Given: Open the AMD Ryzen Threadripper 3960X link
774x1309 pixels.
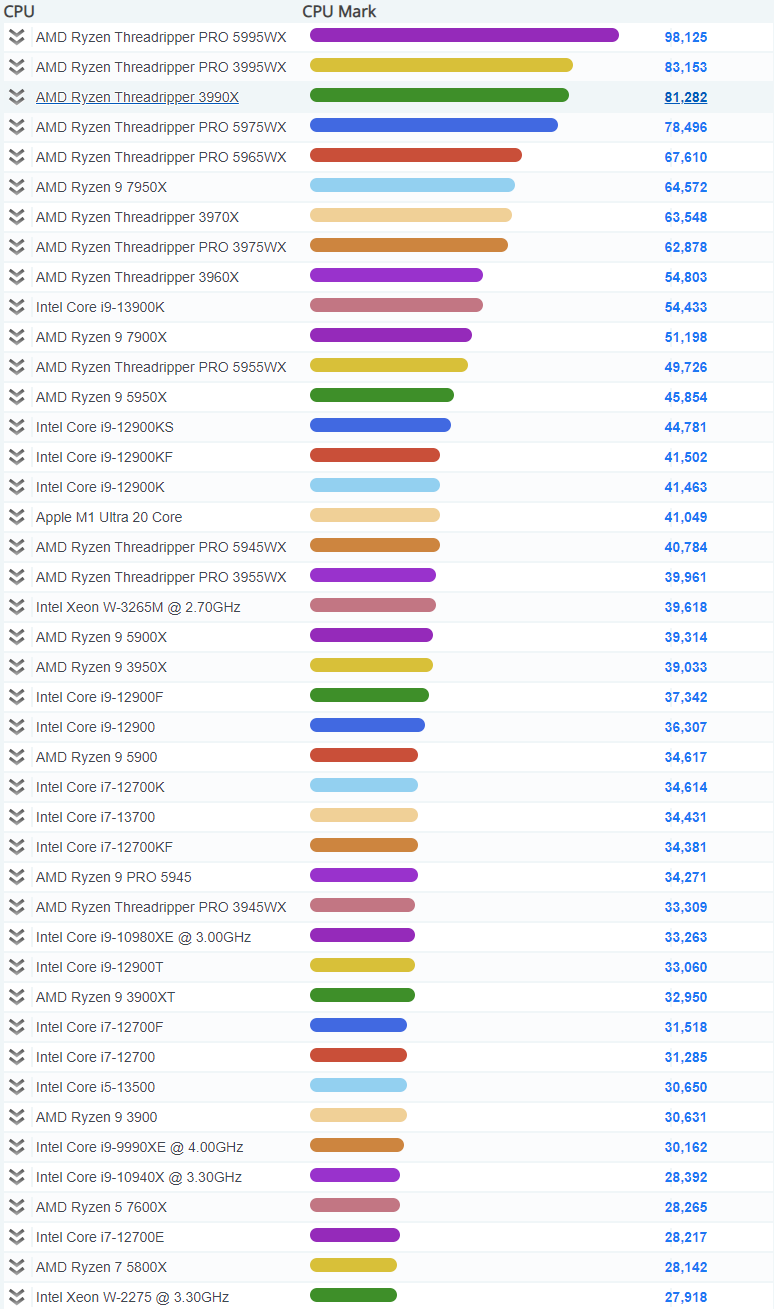Looking at the screenshot, I should tap(137, 277).
